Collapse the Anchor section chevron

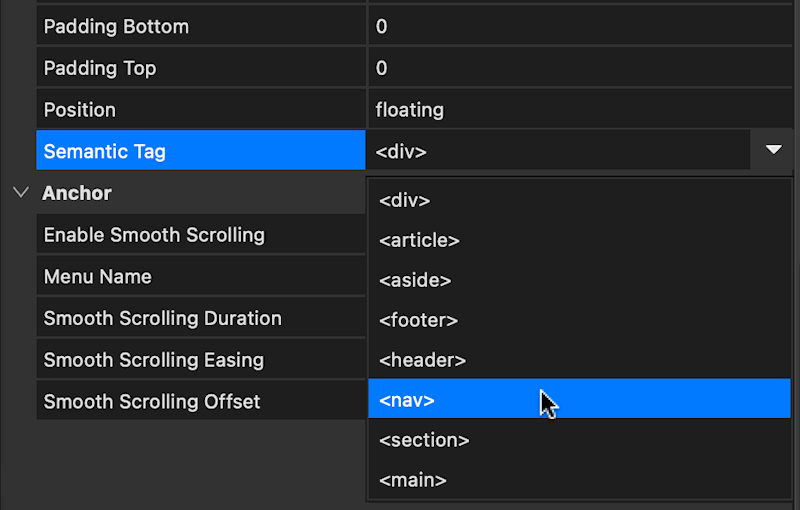pyautogui.click(x=21, y=193)
